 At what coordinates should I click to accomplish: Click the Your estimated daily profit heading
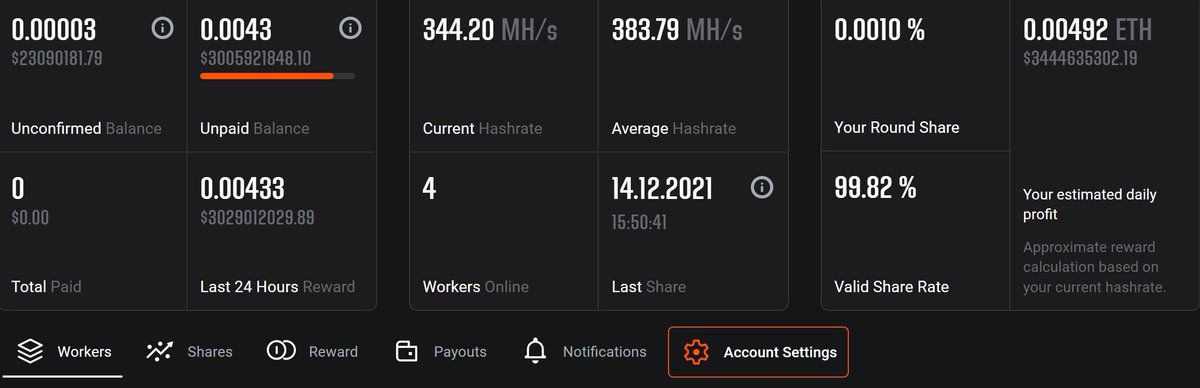1090,205
